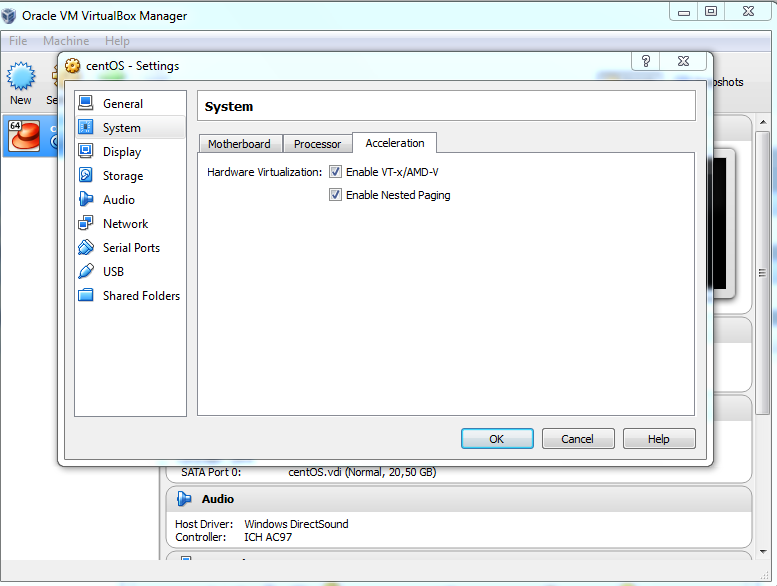Select the Serial Ports icon
777x586 pixels.
[x=86, y=247]
